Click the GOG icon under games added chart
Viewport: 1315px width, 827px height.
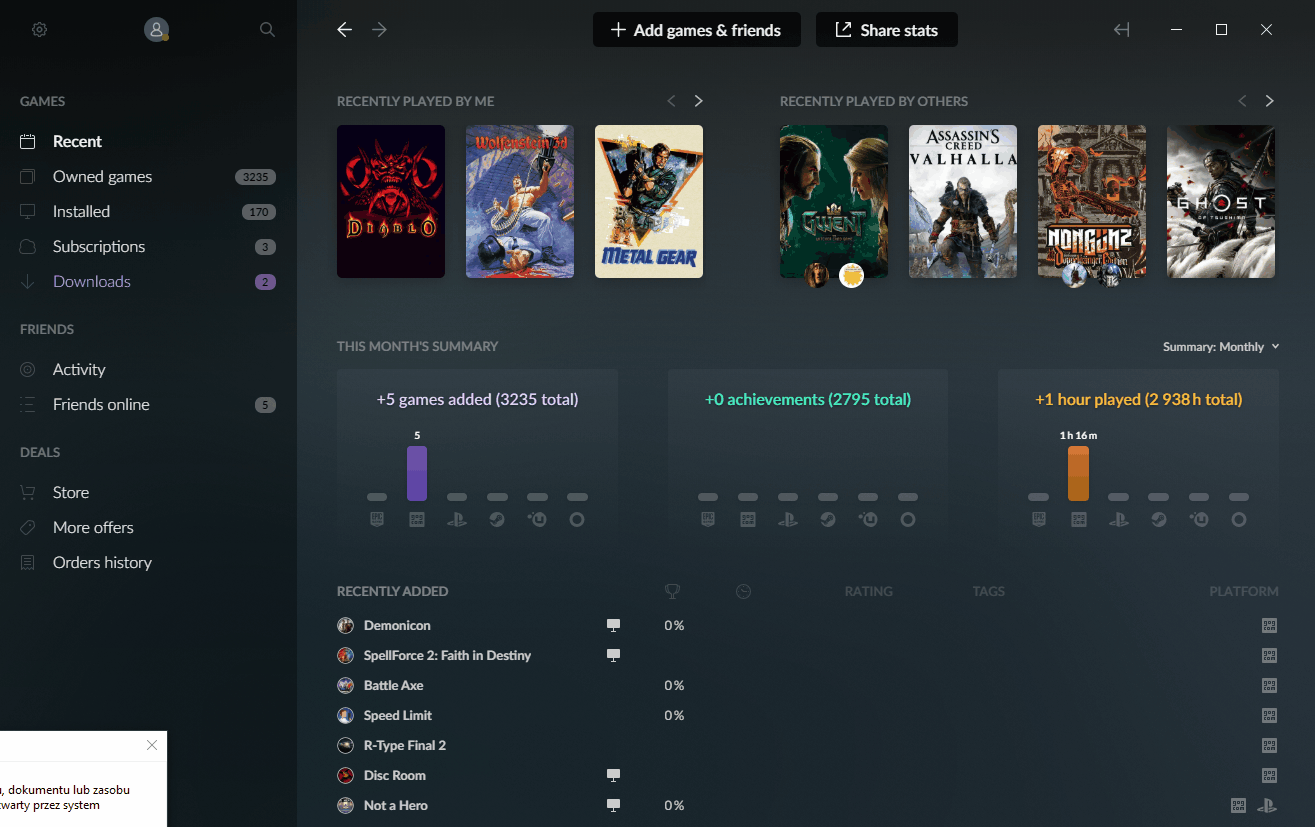point(417,520)
